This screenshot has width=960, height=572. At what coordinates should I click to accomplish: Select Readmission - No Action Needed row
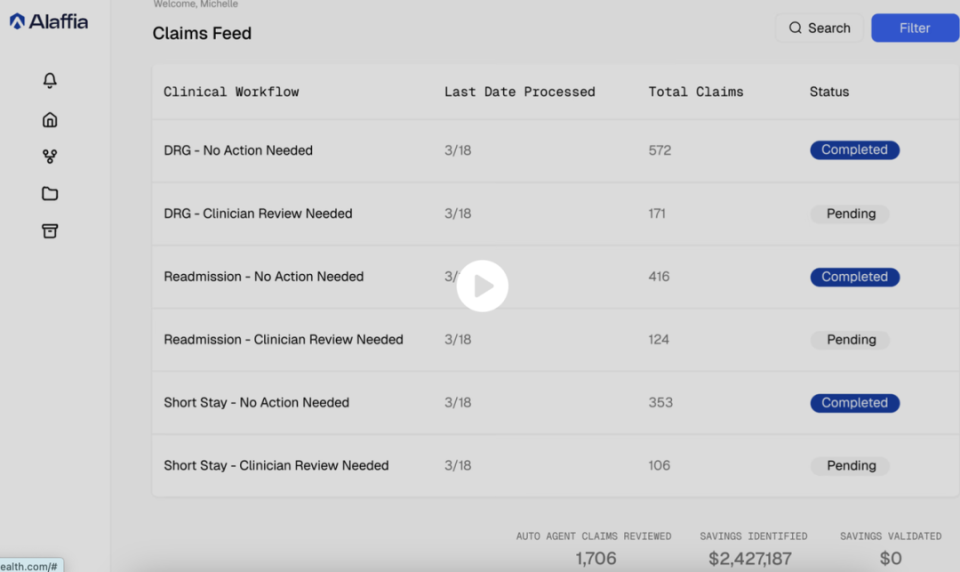pyautogui.click(x=555, y=276)
